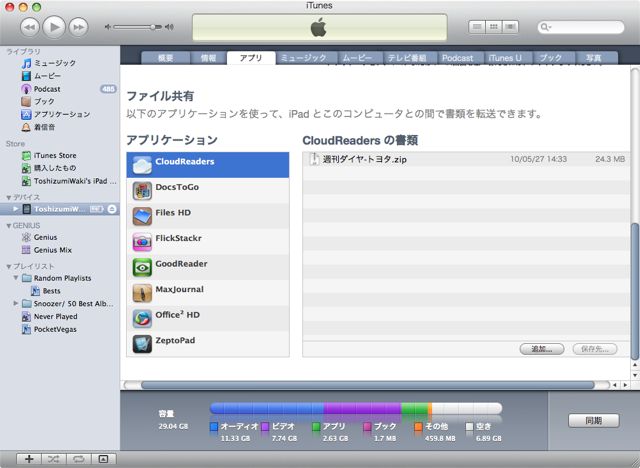Image resolution: width=640 pixels, height=468 pixels.
Task: Open the Never Played smart playlist icon
Action: click(26, 317)
